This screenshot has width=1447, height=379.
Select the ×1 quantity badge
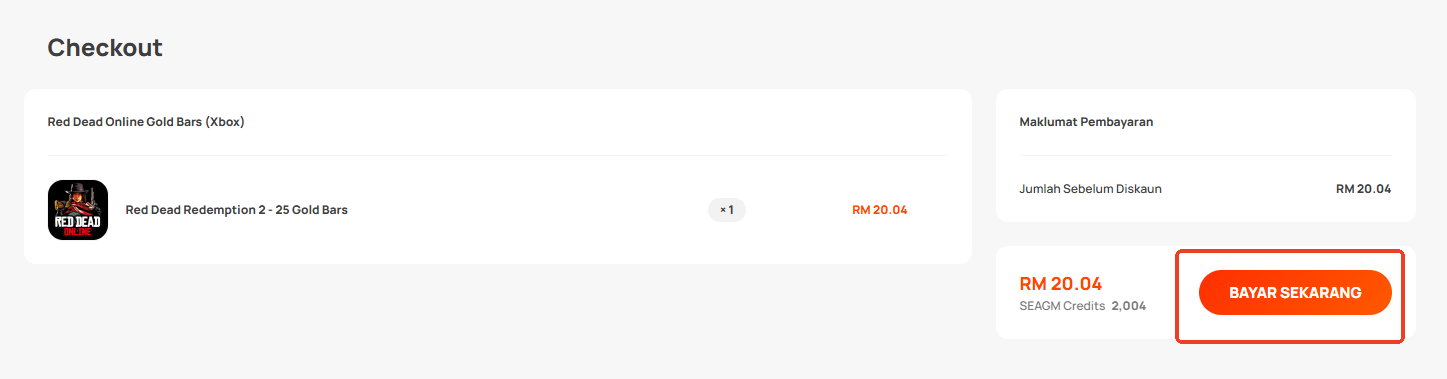(x=727, y=210)
